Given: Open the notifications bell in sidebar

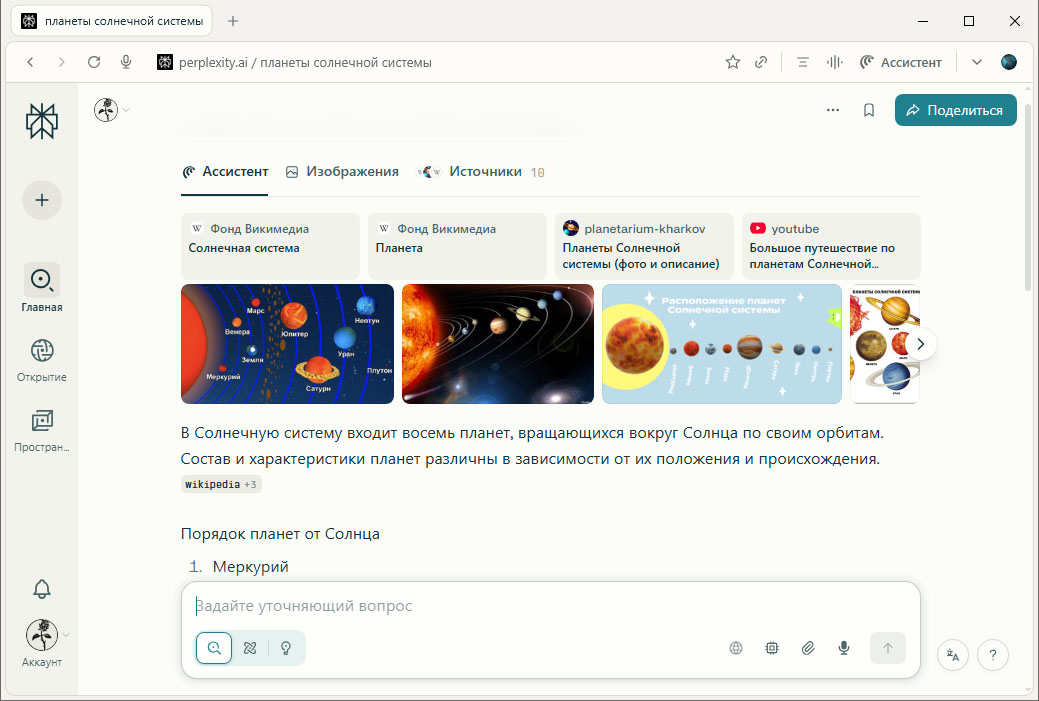Looking at the screenshot, I should tap(42, 589).
